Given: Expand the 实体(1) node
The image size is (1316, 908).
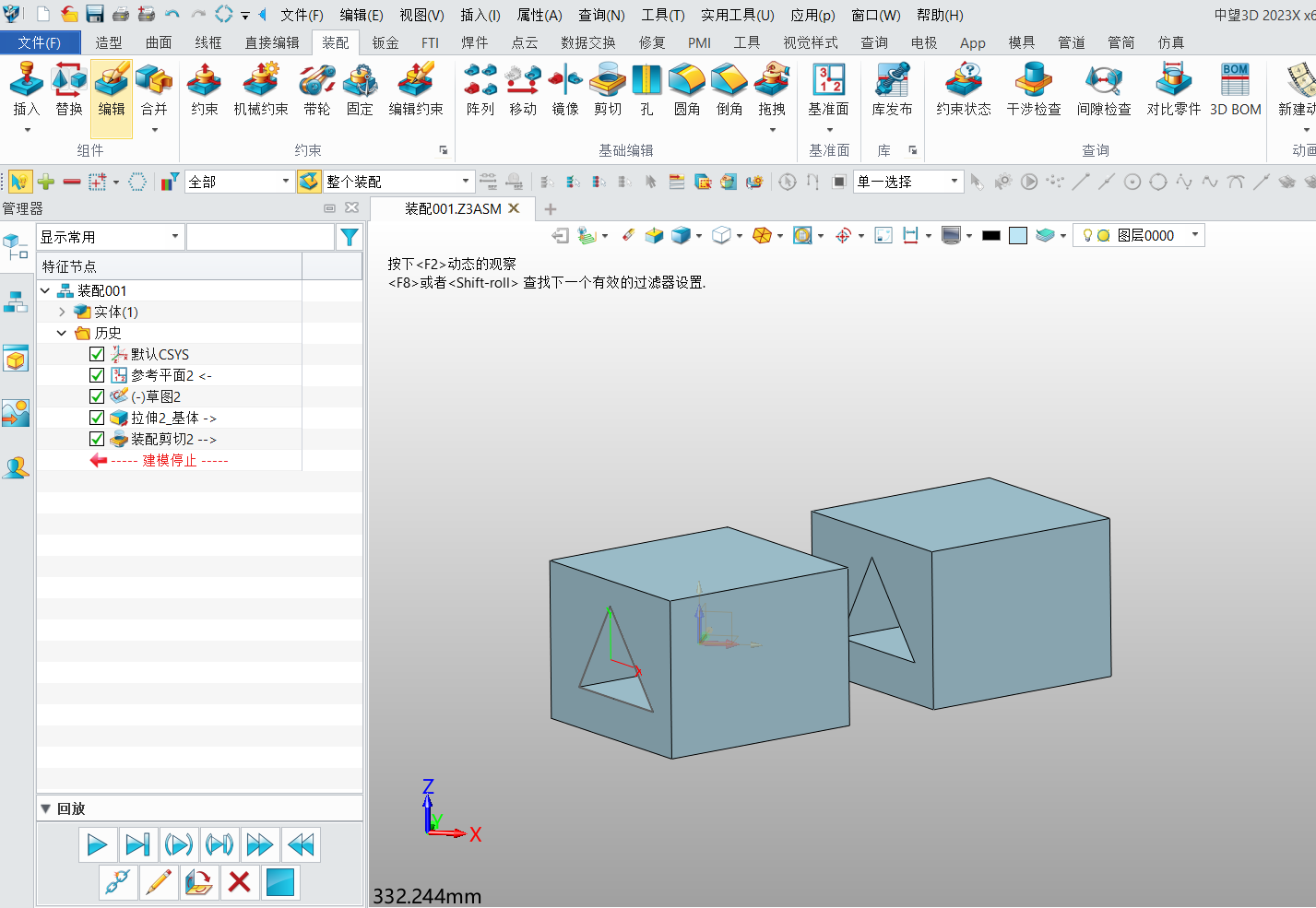Looking at the screenshot, I should point(62,312).
